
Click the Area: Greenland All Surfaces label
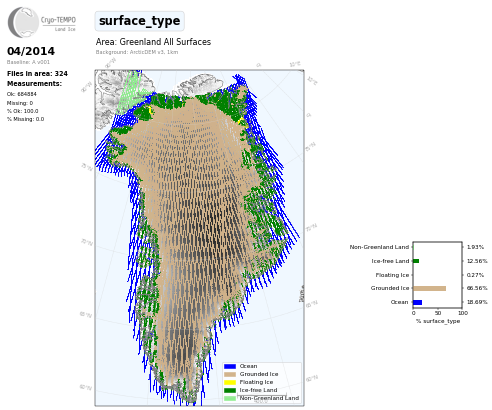(x=153, y=42)
